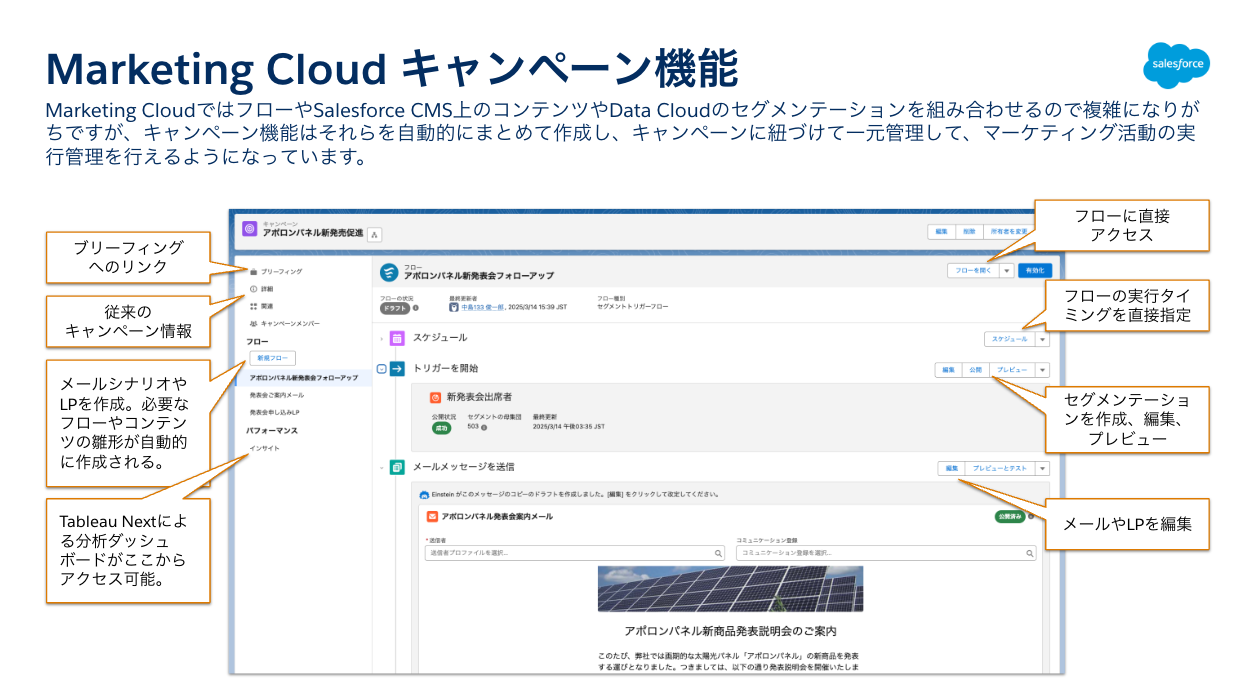The image size is (1251, 693).
Task: Open the 中島133 俊一郎 user link
Action: (480, 308)
